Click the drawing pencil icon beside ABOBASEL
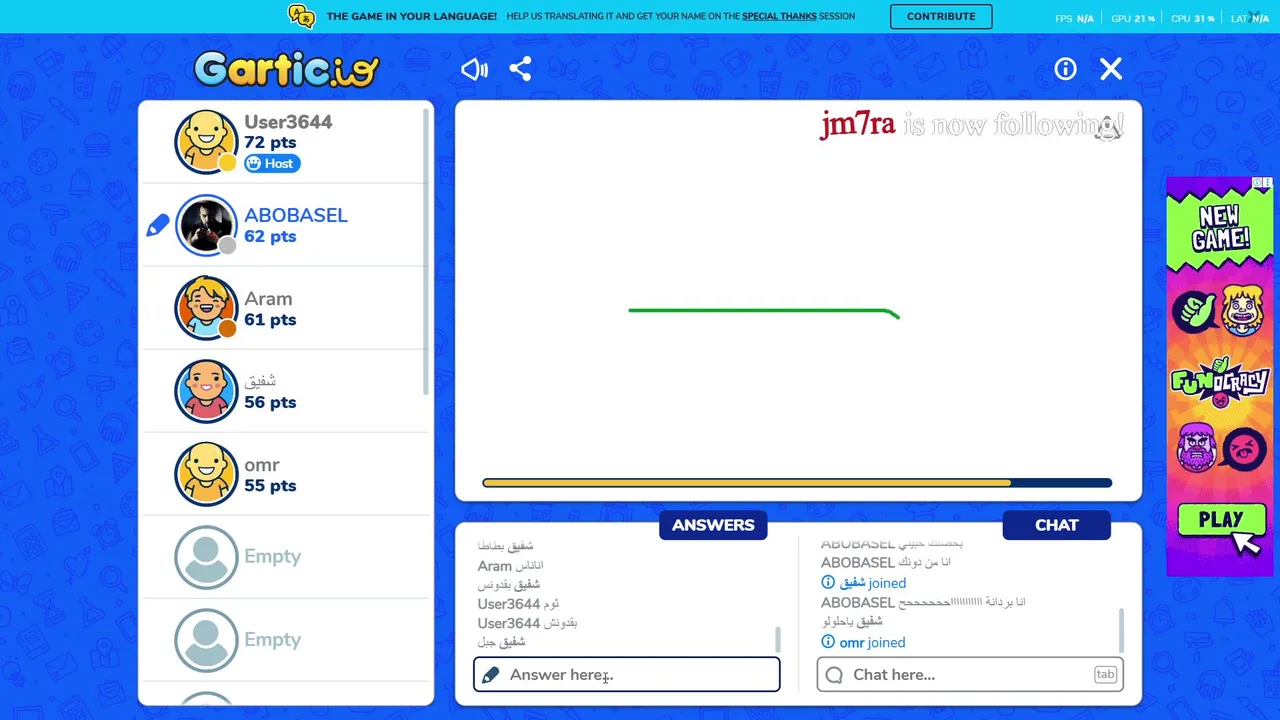Viewport: 1280px width, 720px height. (x=158, y=226)
